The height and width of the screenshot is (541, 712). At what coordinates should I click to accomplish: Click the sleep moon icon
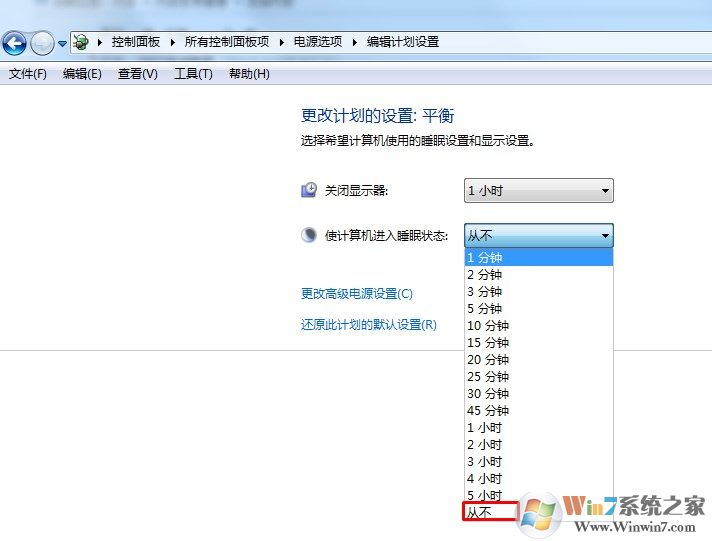pyautogui.click(x=309, y=235)
